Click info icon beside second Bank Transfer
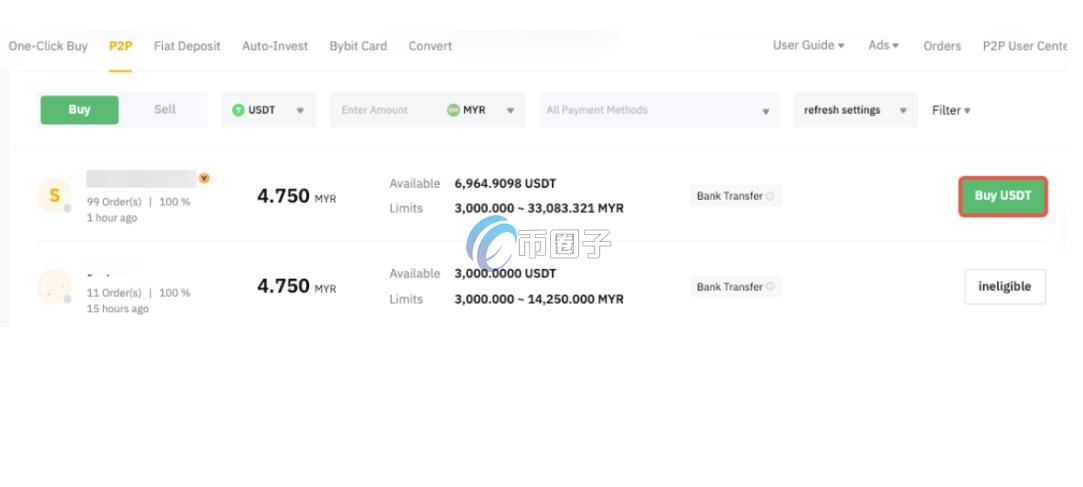Screen dimensions: 1083x487 770,287
